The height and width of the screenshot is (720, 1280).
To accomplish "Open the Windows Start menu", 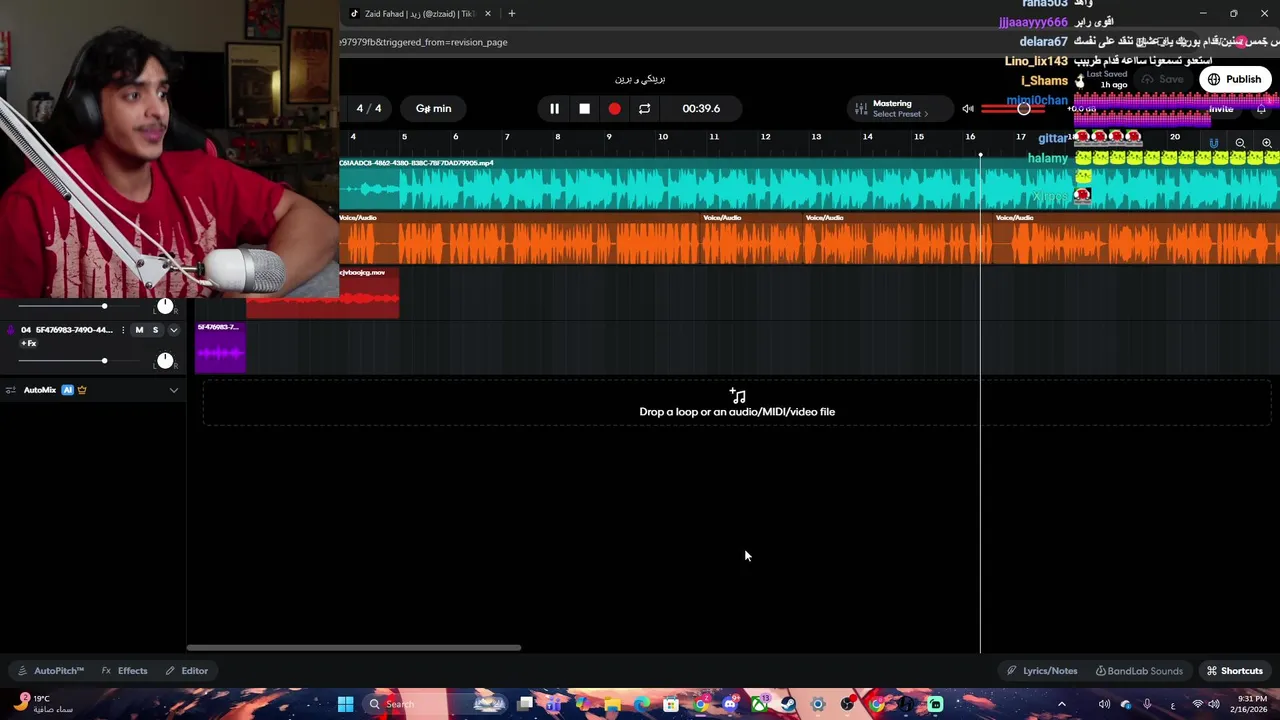I will 345,704.
